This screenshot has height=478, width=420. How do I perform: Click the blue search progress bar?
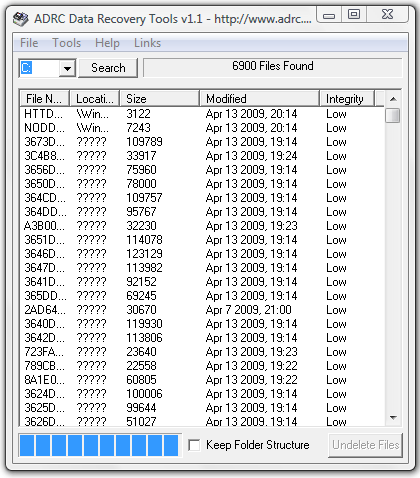click(99, 445)
